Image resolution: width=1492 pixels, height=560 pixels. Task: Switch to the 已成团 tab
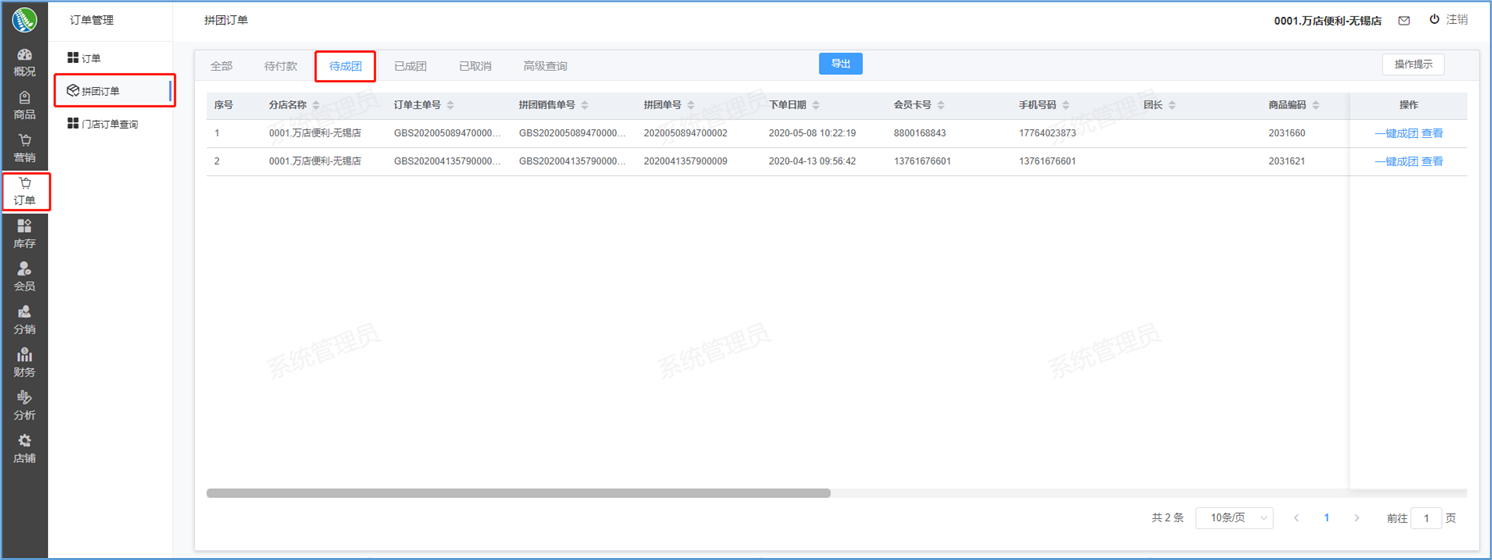[x=410, y=66]
